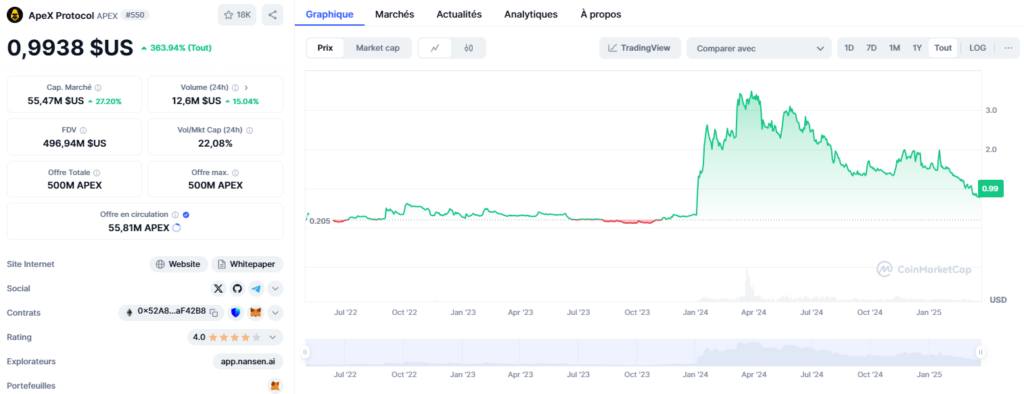Viewport: 1024px width, 394px height.
Task: Click the #550 rank badge
Action: point(135,15)
